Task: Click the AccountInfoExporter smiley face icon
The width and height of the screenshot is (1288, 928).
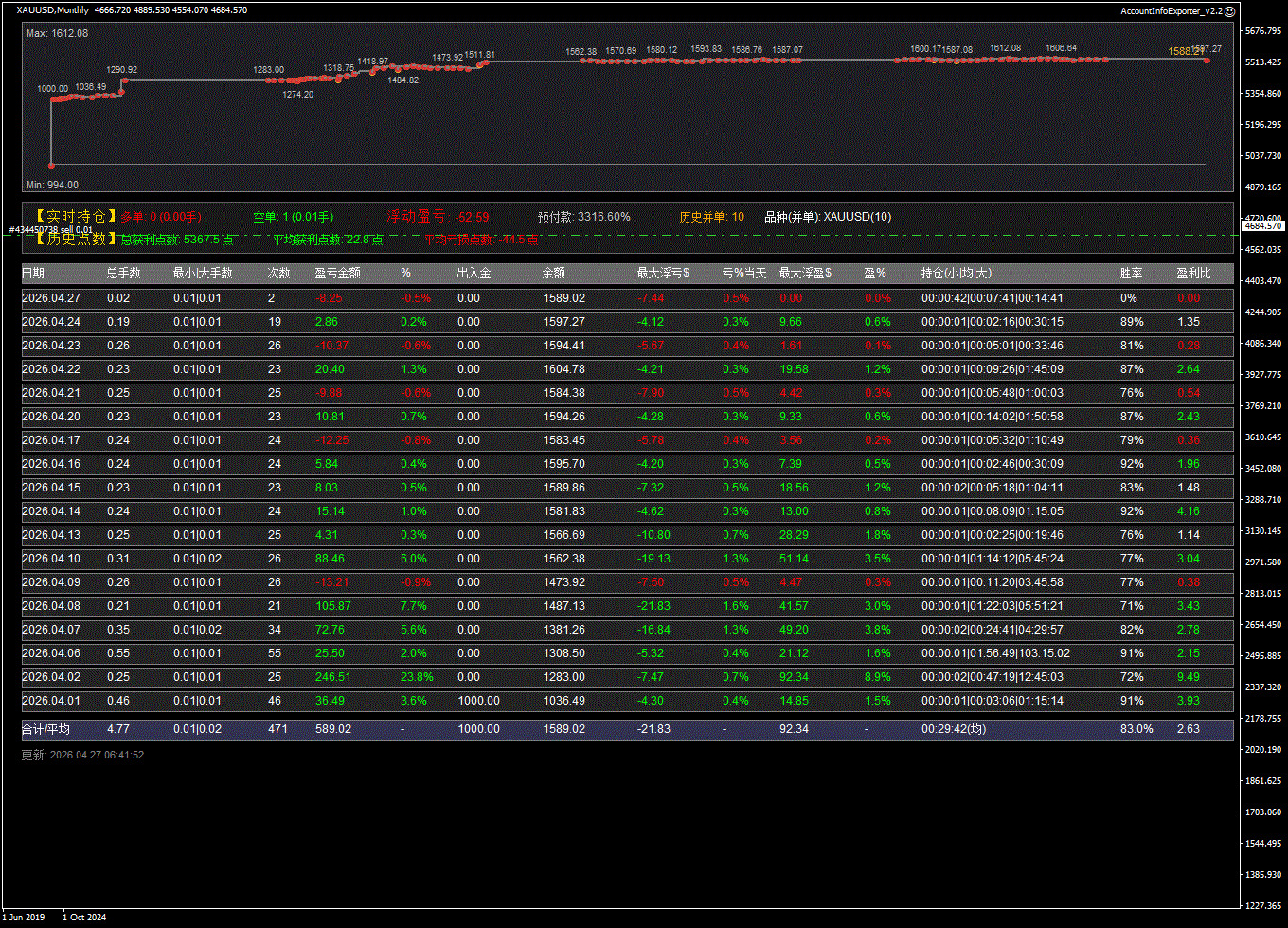Action: (x=1230, y=11)
